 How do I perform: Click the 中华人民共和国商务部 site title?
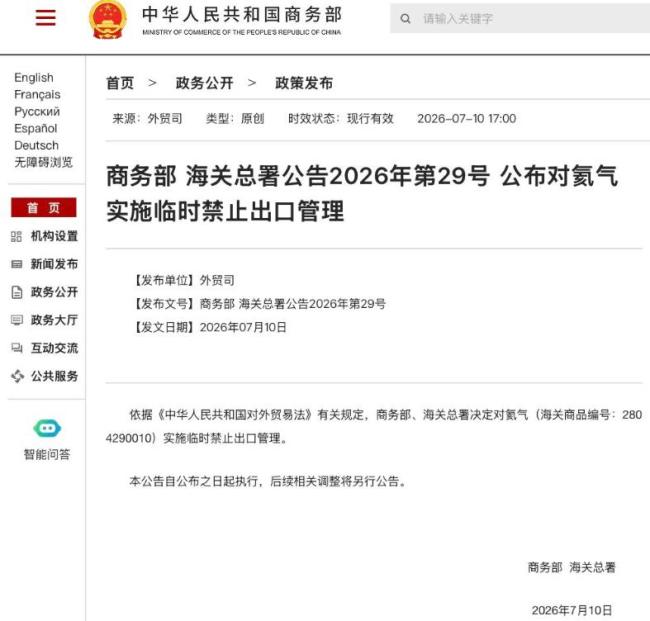click(x=242, y=15)
